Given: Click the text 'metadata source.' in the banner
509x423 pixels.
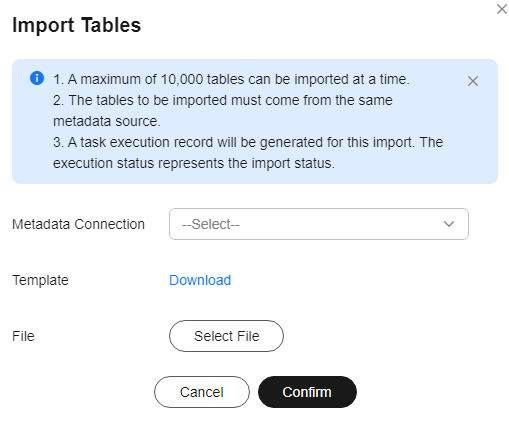Looking at the screenshot, I should [x=107, y=121].
